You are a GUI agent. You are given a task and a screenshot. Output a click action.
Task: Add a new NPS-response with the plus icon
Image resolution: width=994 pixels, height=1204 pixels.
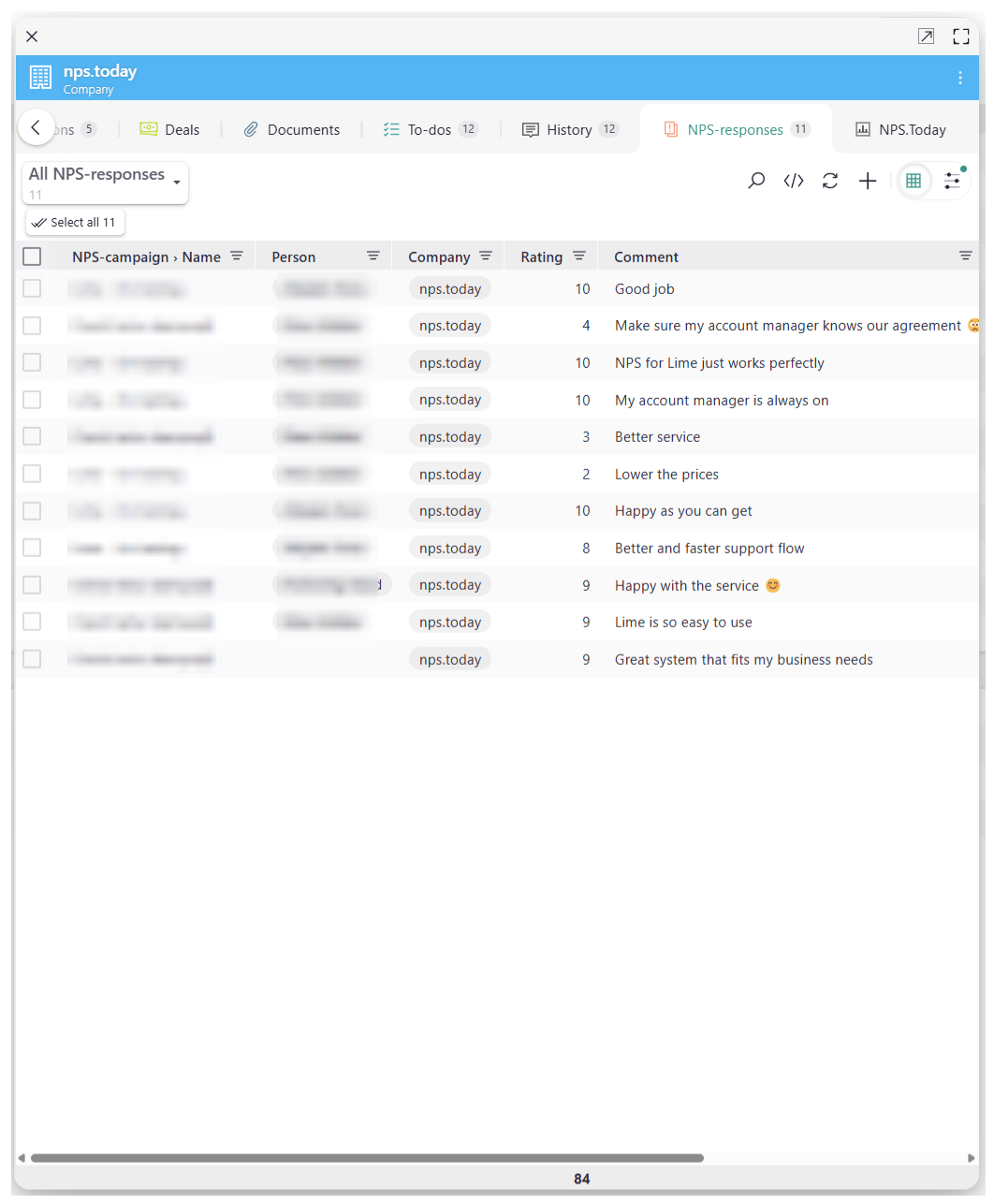[867, 181]
